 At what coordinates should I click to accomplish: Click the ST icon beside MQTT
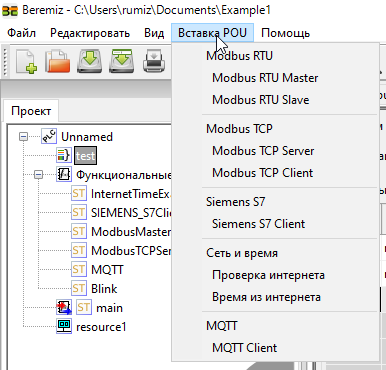[79, 269]
